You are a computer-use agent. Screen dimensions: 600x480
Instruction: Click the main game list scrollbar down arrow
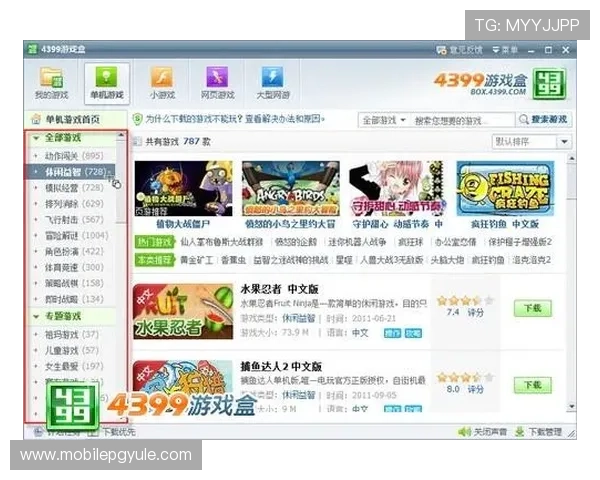point(572,406)
